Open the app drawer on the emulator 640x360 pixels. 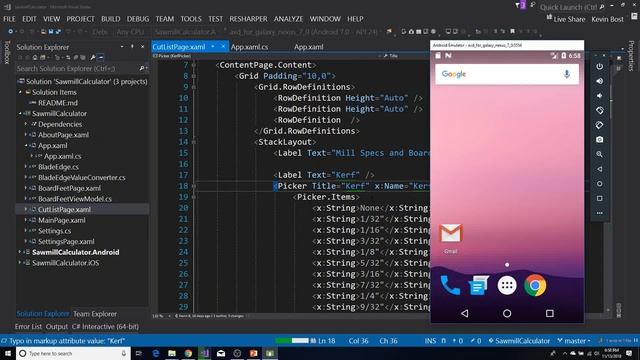(x=507, y=285)
